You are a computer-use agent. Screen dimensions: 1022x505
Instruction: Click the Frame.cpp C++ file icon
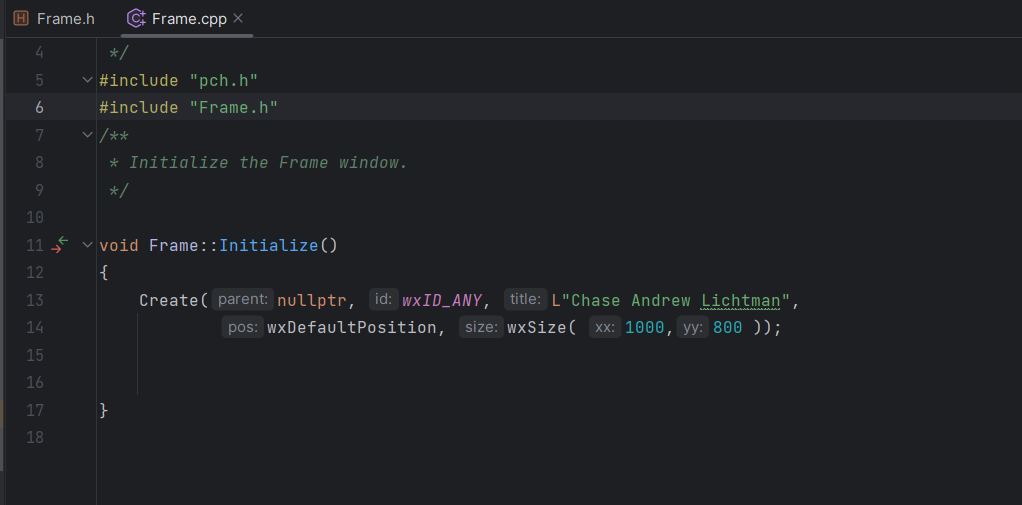[x=136, y=19]
